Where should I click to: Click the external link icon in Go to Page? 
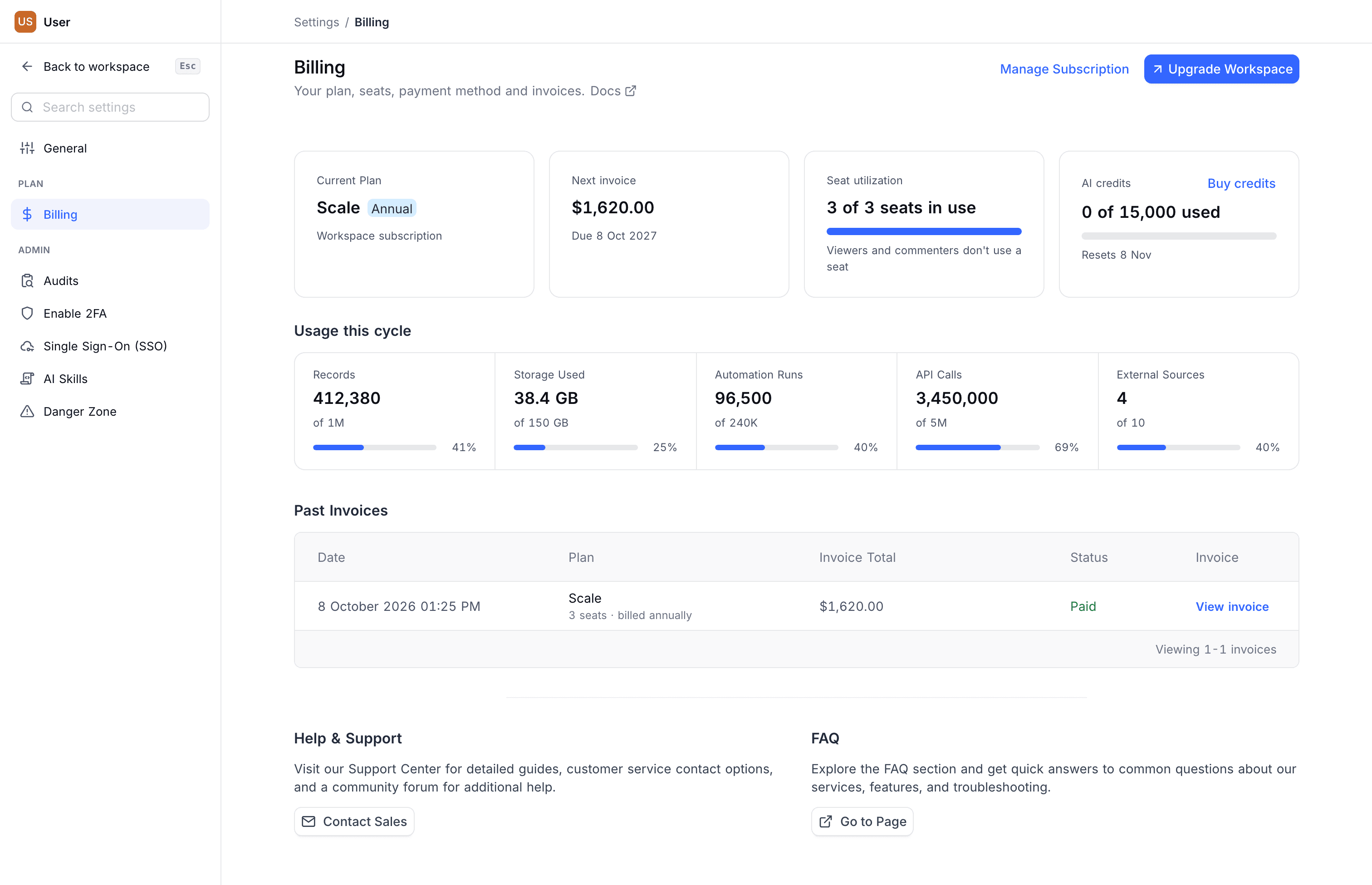[826, 822]
